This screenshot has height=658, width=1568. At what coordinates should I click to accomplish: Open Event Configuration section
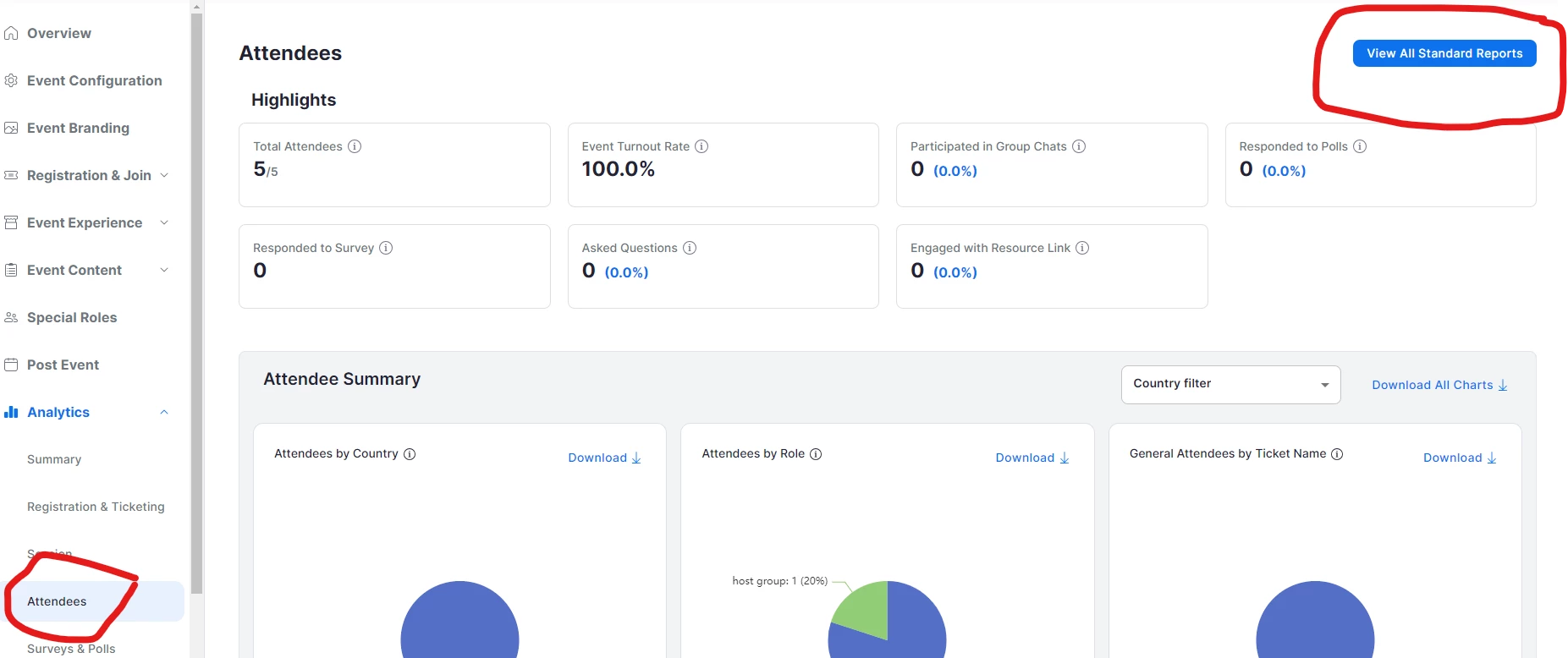[x=95, y=80]
